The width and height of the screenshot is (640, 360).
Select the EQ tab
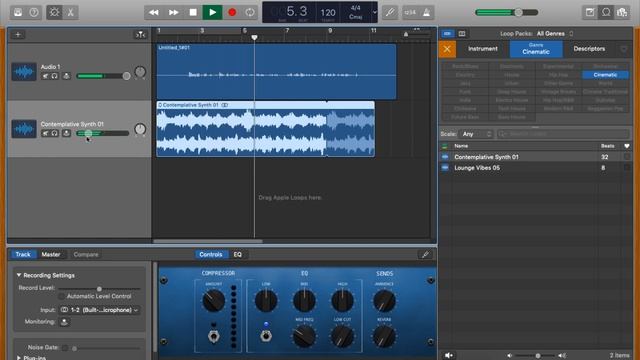click(x=238, y=254)
